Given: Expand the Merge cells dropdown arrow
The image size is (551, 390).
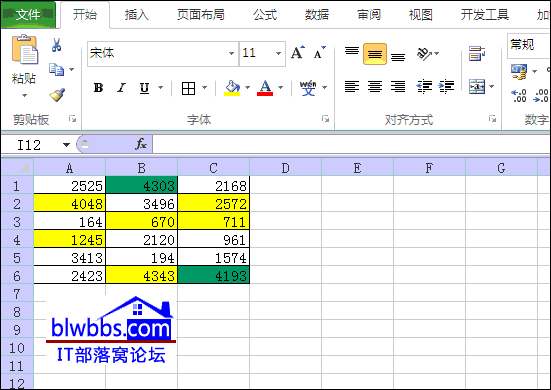Looking at the screenshot, I should 492,86.
